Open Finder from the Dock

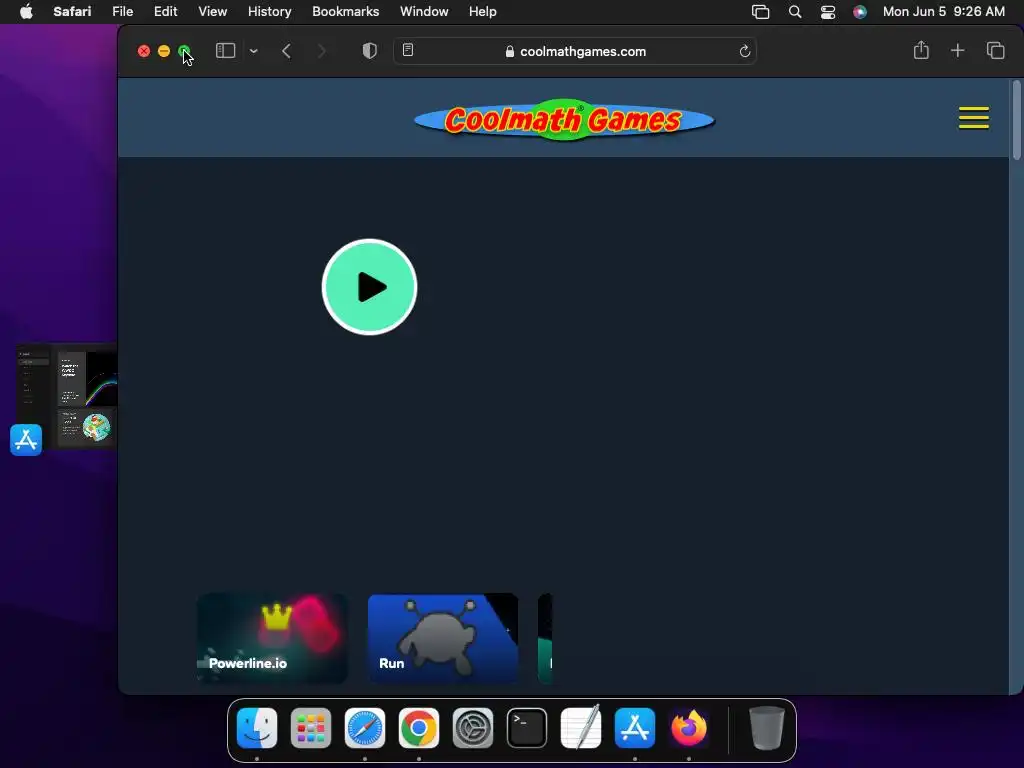click(x=257, y=728)
